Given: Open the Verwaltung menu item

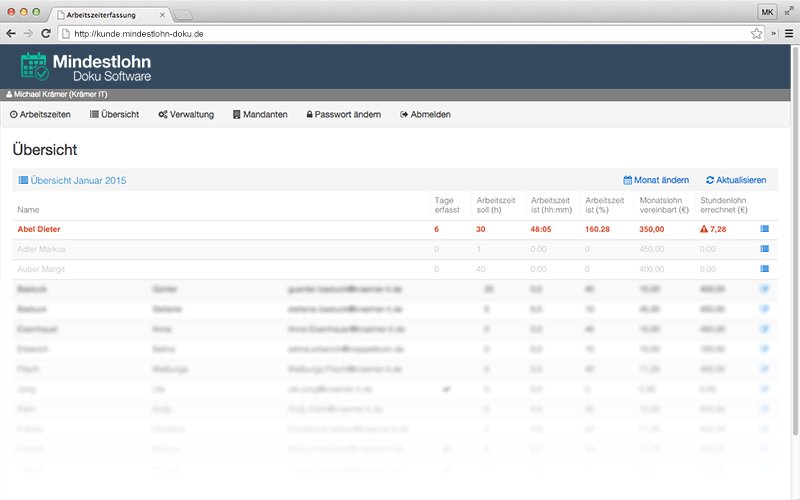Looking at the screenshot, I should pos(186,114).
